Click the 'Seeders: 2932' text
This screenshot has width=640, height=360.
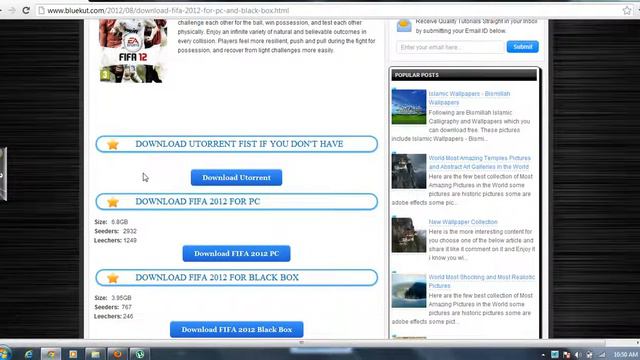[x=116, y=231]
